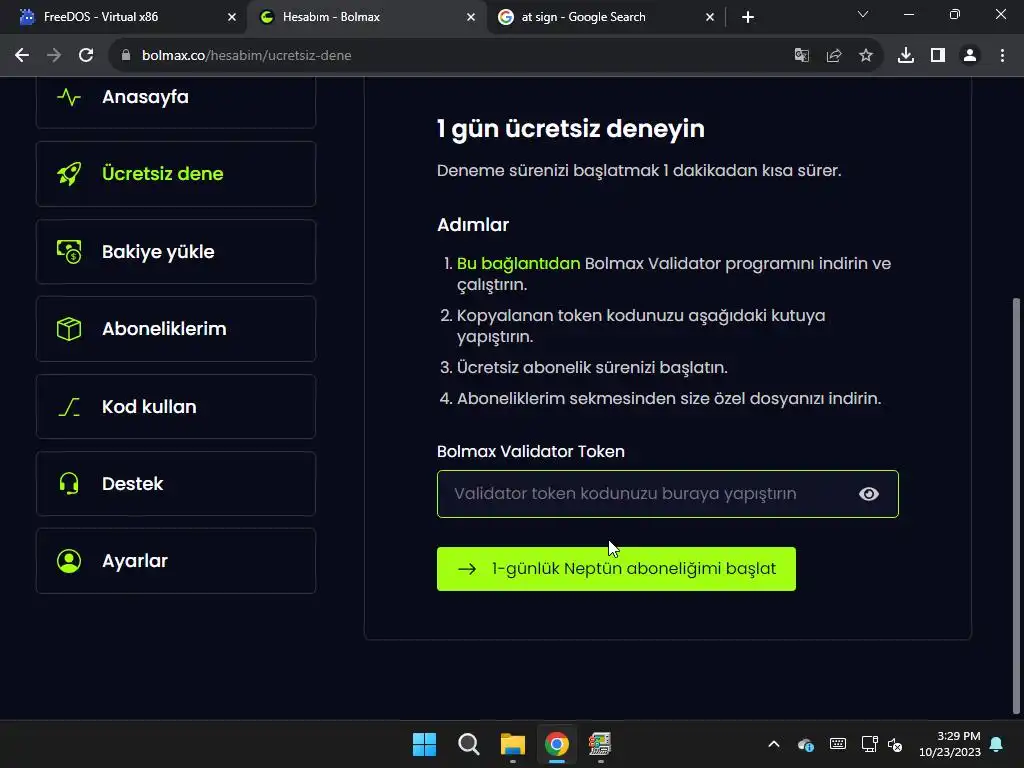Open the Anasayfa sidebar item

[176, 98]
